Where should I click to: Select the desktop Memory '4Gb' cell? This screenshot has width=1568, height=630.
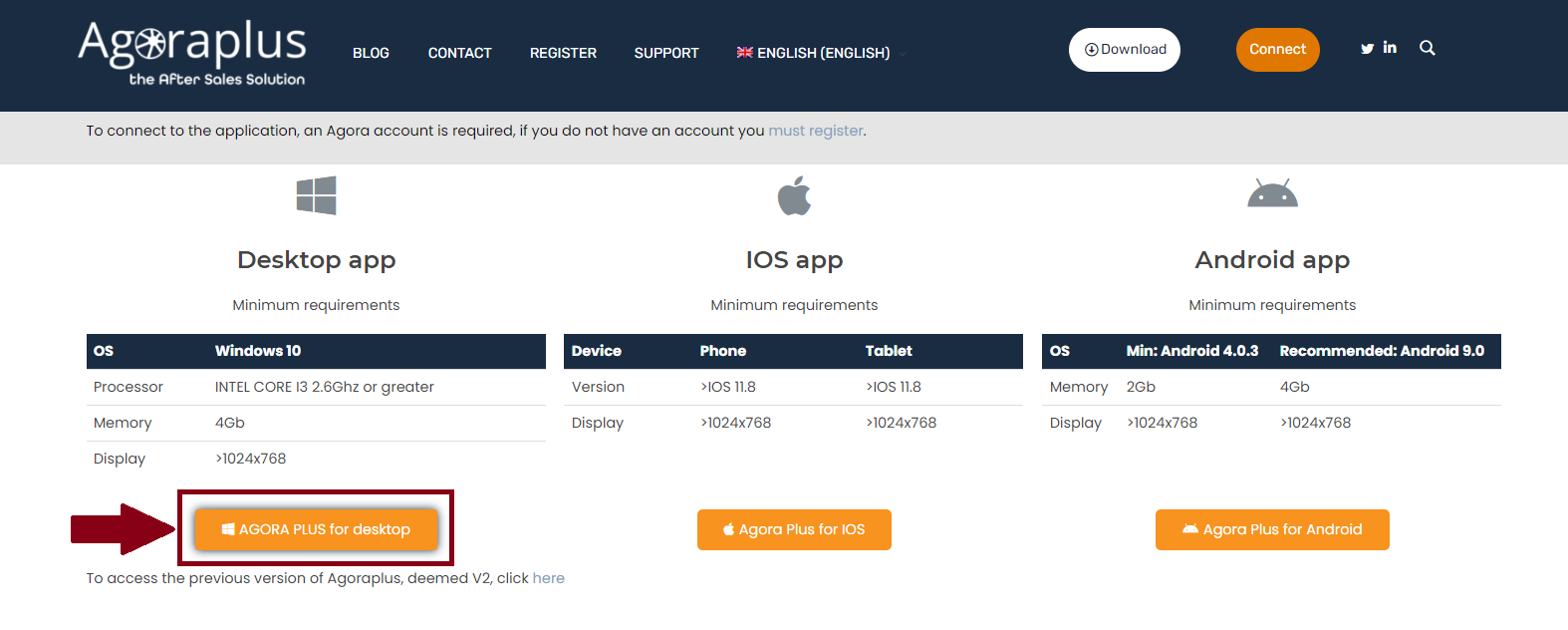point(230,423)
